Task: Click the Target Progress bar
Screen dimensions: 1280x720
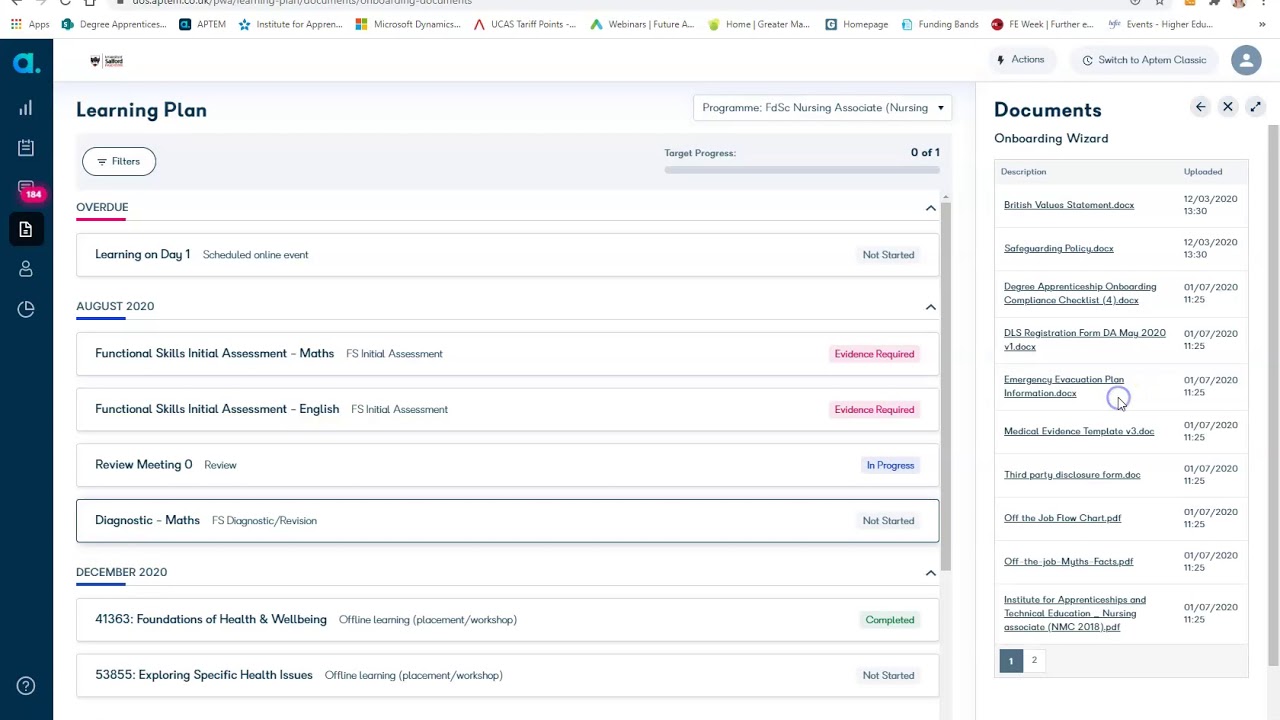Action: click(x=802, y=170)
